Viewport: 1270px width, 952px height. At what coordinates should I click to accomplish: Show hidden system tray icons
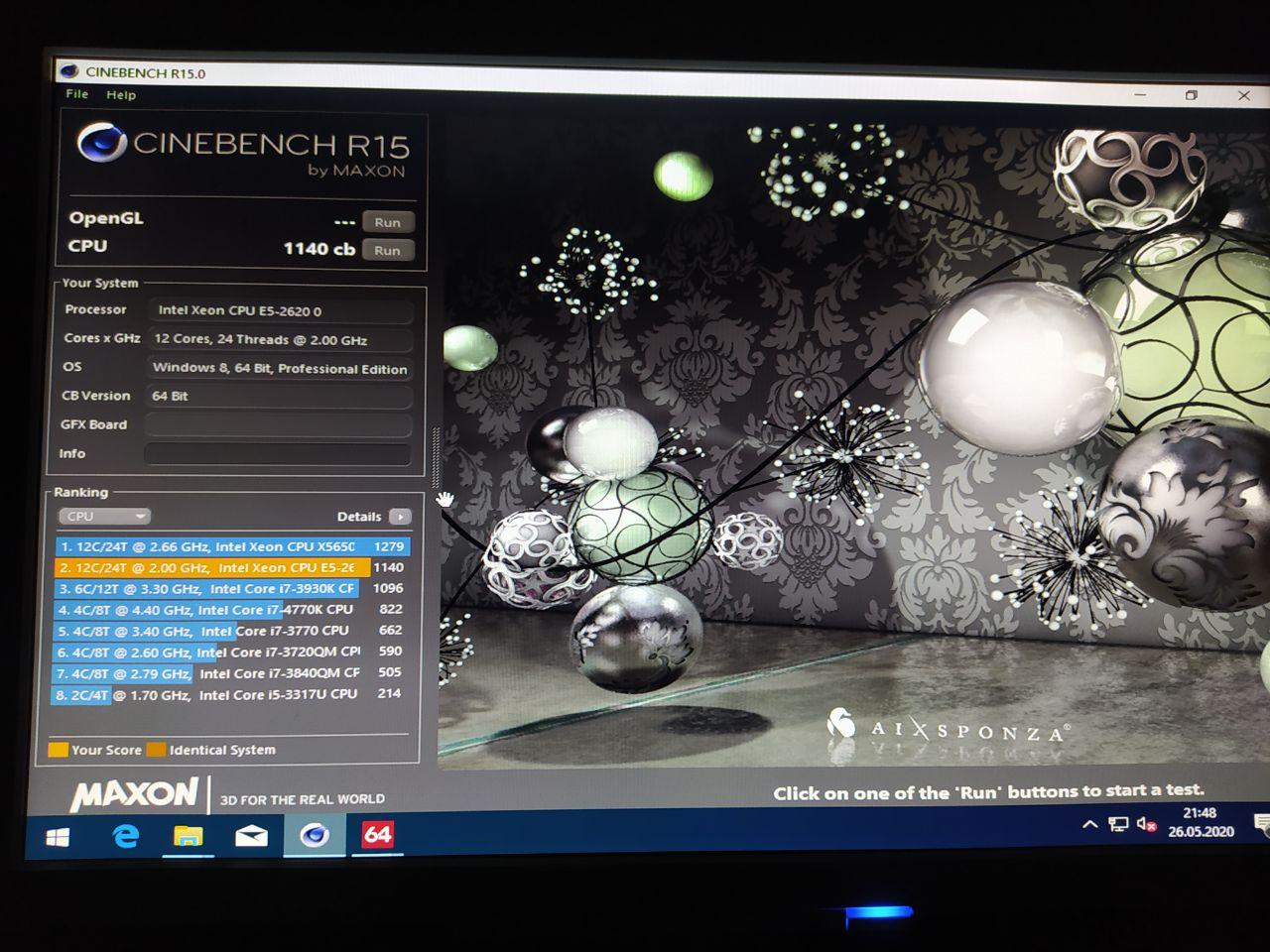1089,824
